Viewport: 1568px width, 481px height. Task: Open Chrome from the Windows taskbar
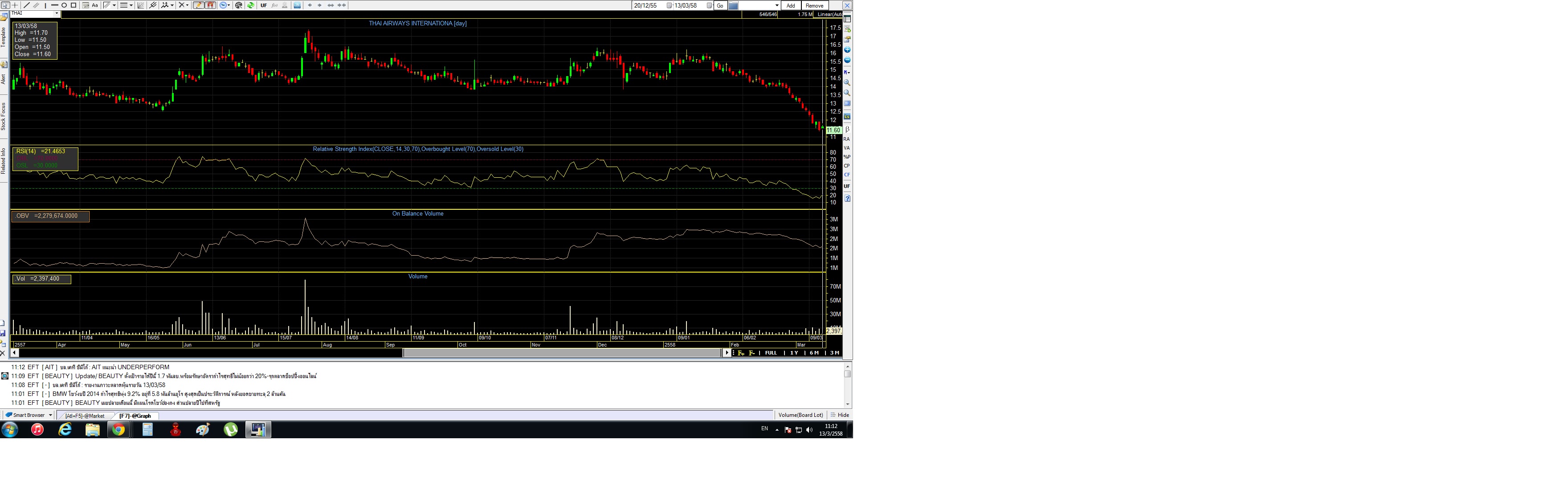click(x=118, y=430)
